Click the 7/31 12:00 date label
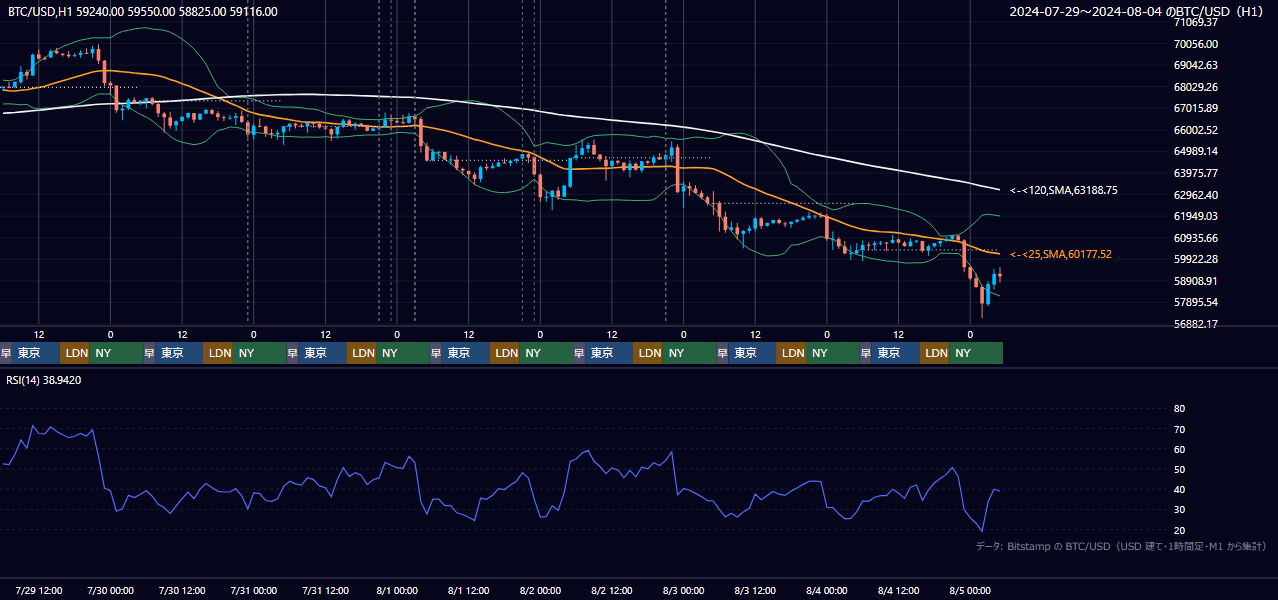The width and height of the screenshot is (1278, 600). click(325, 591)
